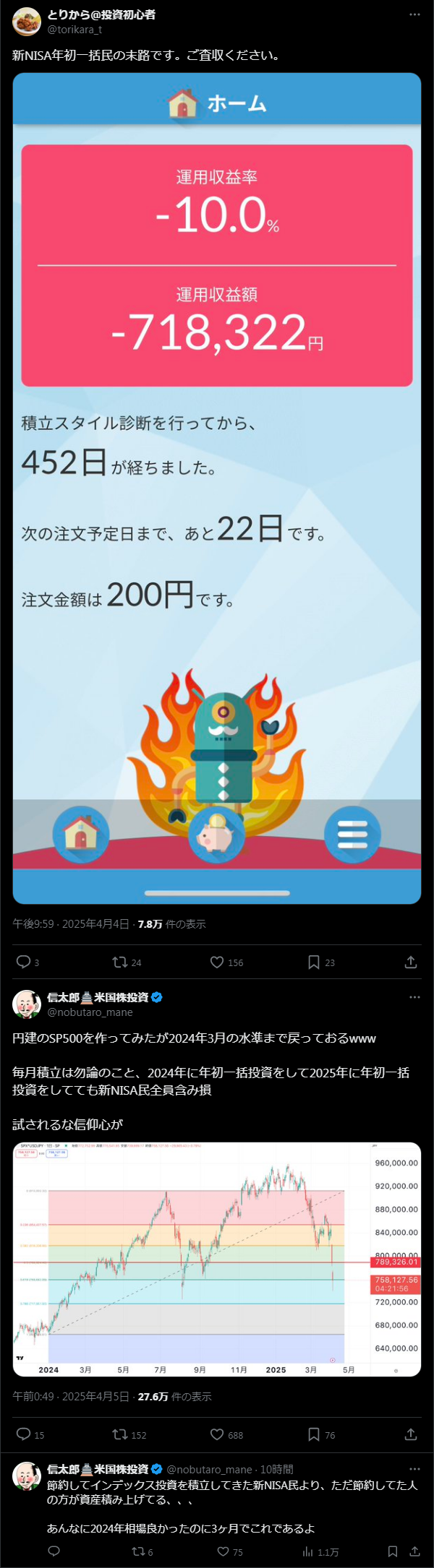Like the nobutaro_mane tweet with 688 likes
This screenshot has width=434, height=1568.
[x=217, y=1434]
